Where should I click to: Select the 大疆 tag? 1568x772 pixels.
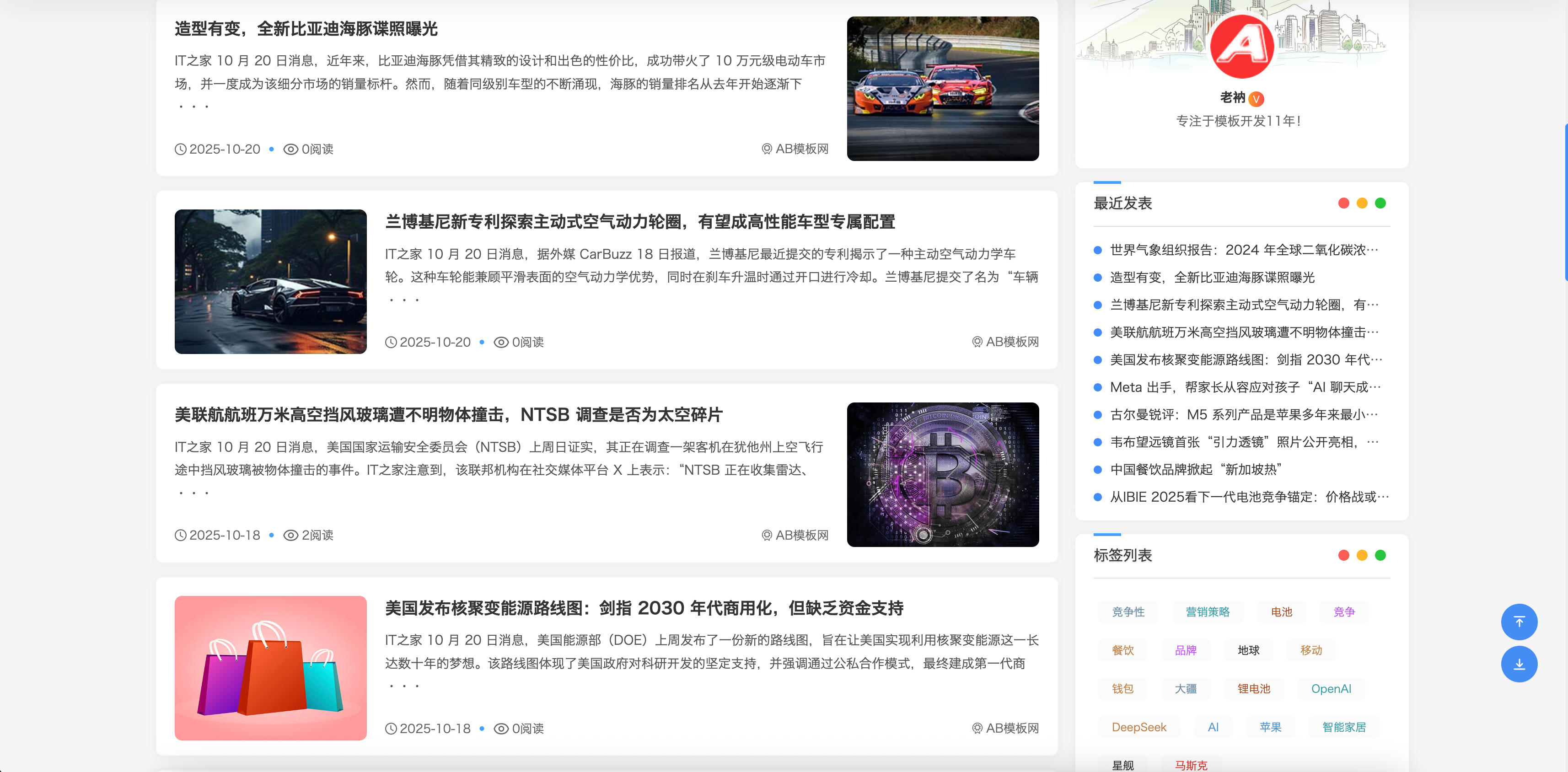pyautogui.click(x=1185, y=689)
